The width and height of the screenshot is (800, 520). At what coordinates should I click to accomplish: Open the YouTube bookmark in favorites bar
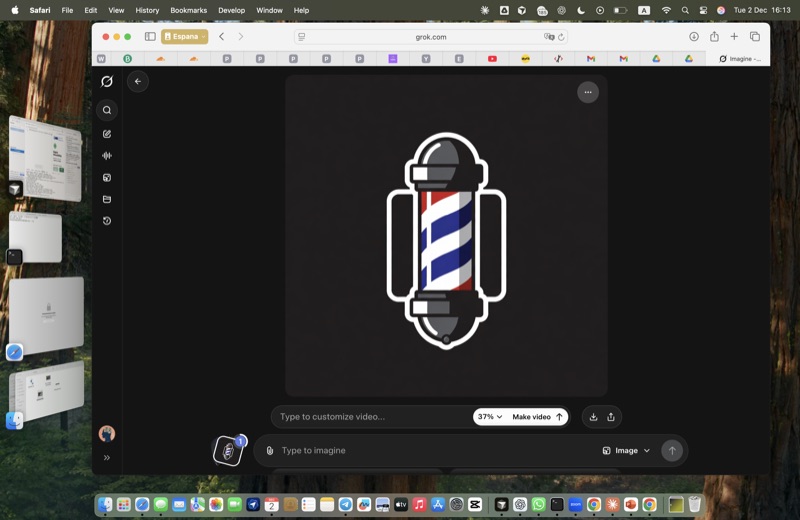pyautogui.click(x=492, y=59)
